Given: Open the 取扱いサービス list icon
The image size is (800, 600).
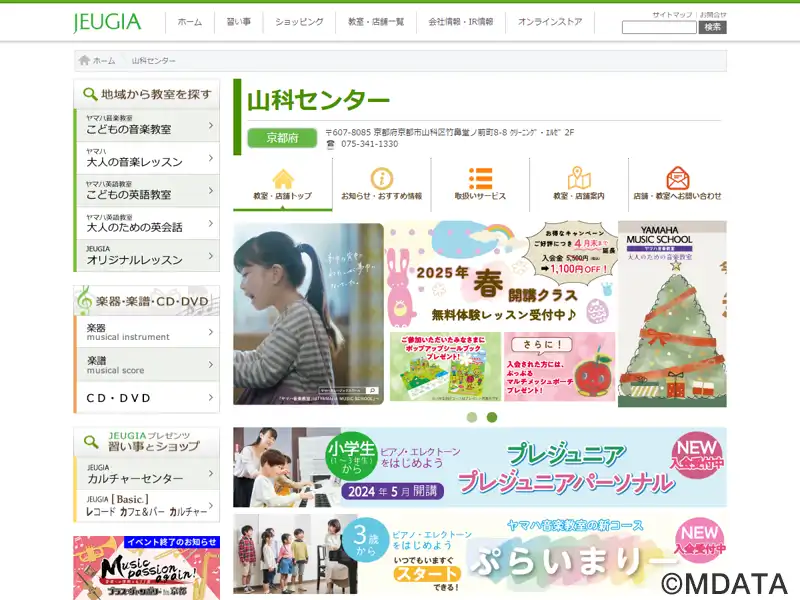Looking at the screenshot, I should (480, 179).
